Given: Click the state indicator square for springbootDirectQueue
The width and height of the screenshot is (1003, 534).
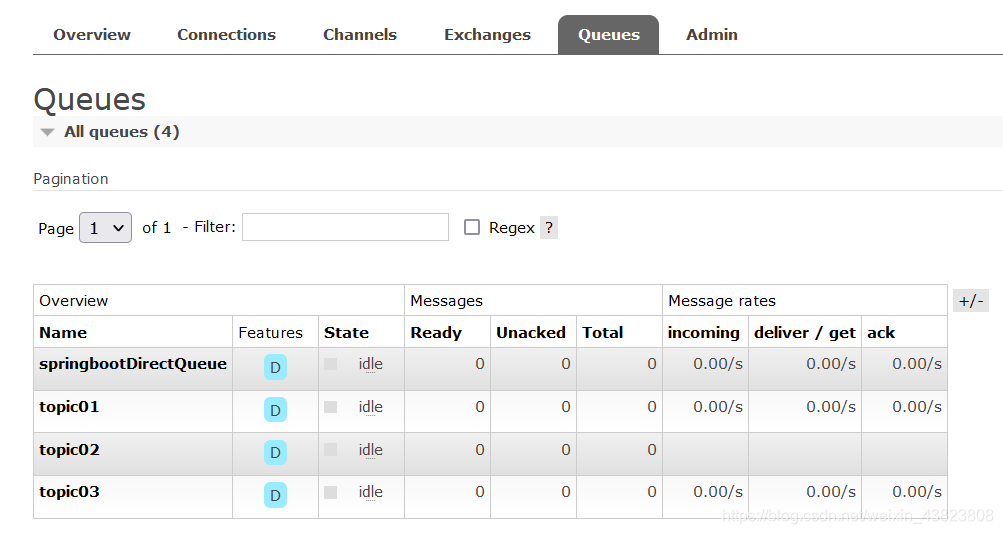Looking at the screenshot, I should click(331, 364).
